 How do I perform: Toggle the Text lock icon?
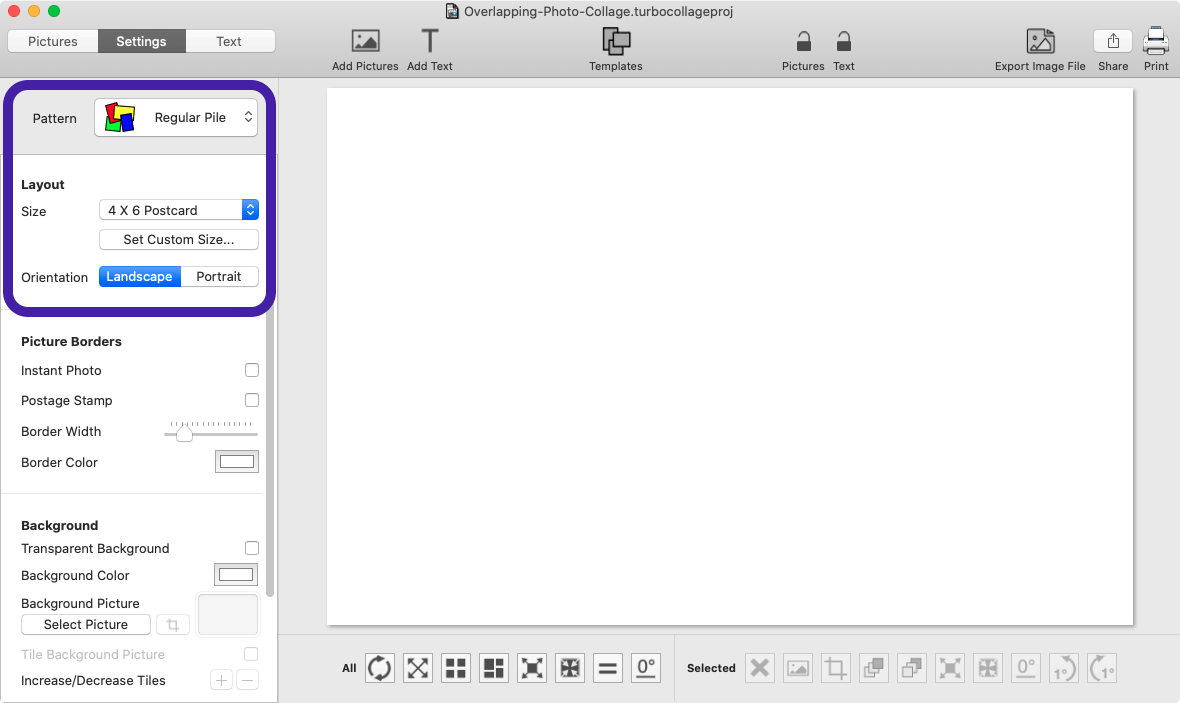[x=844, y=41]
